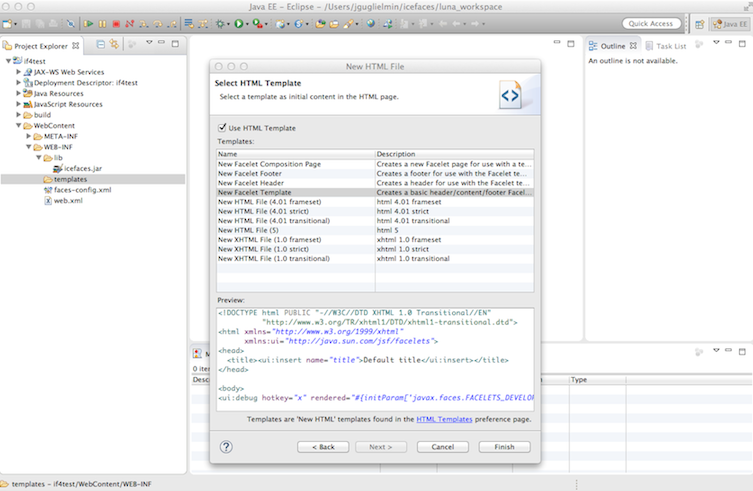Uncheck the Use HTML Template checkbox

pos(222,128)
